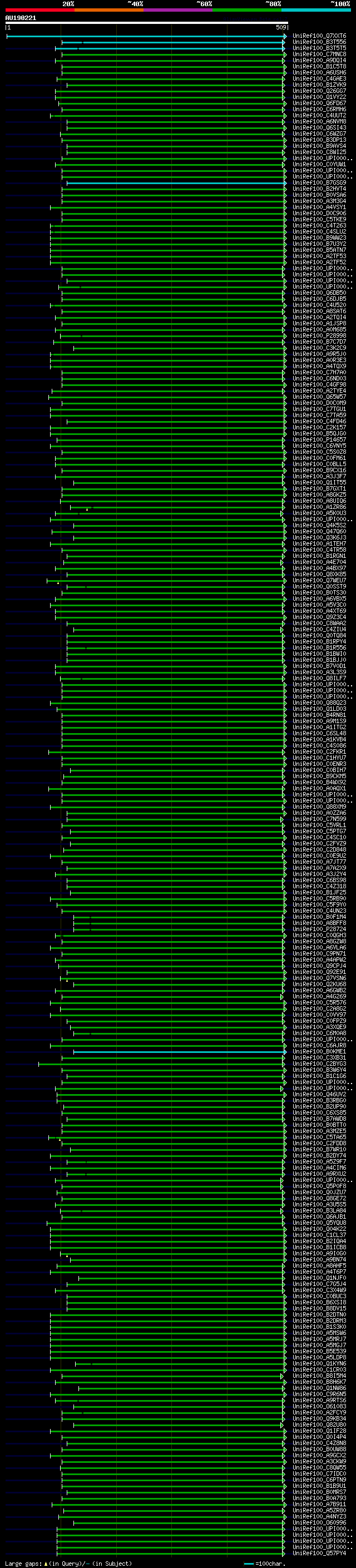This screenshot has height=1568, width=356.
Task: Click label UniRef100_B1ZVK9
Action: point(319,85)
